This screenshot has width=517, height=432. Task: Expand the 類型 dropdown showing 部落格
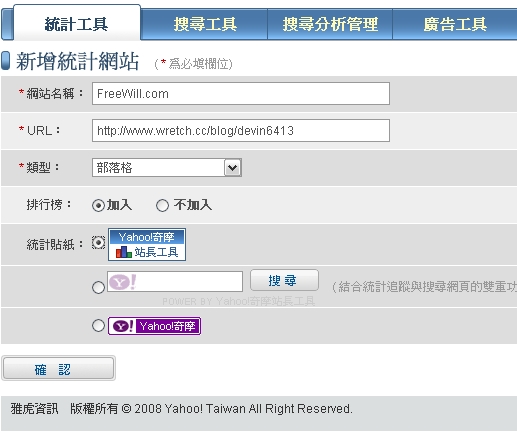pos(167,167)
